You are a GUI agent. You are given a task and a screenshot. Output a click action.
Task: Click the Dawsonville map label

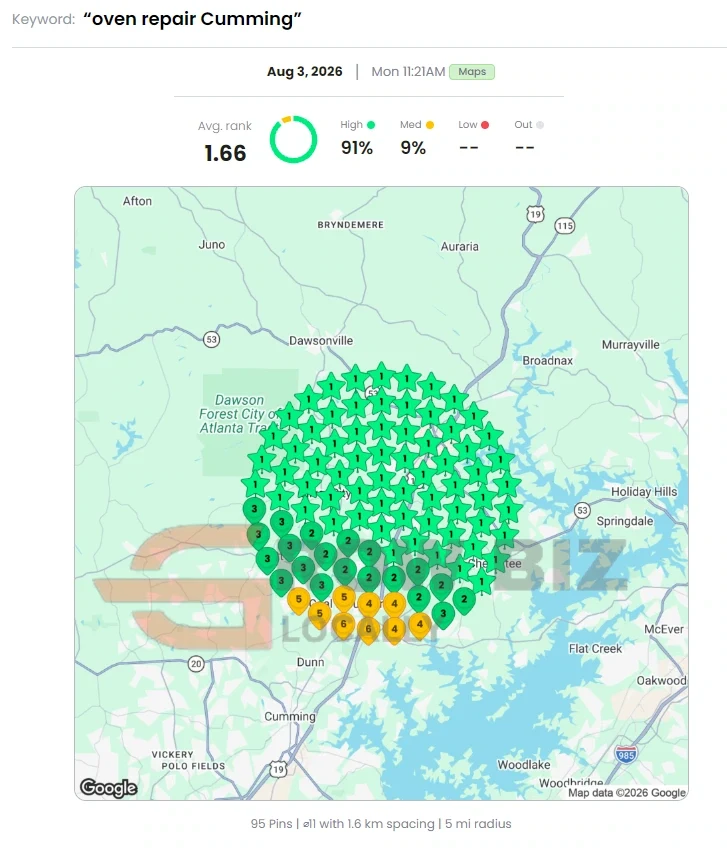tap(320, 341)
